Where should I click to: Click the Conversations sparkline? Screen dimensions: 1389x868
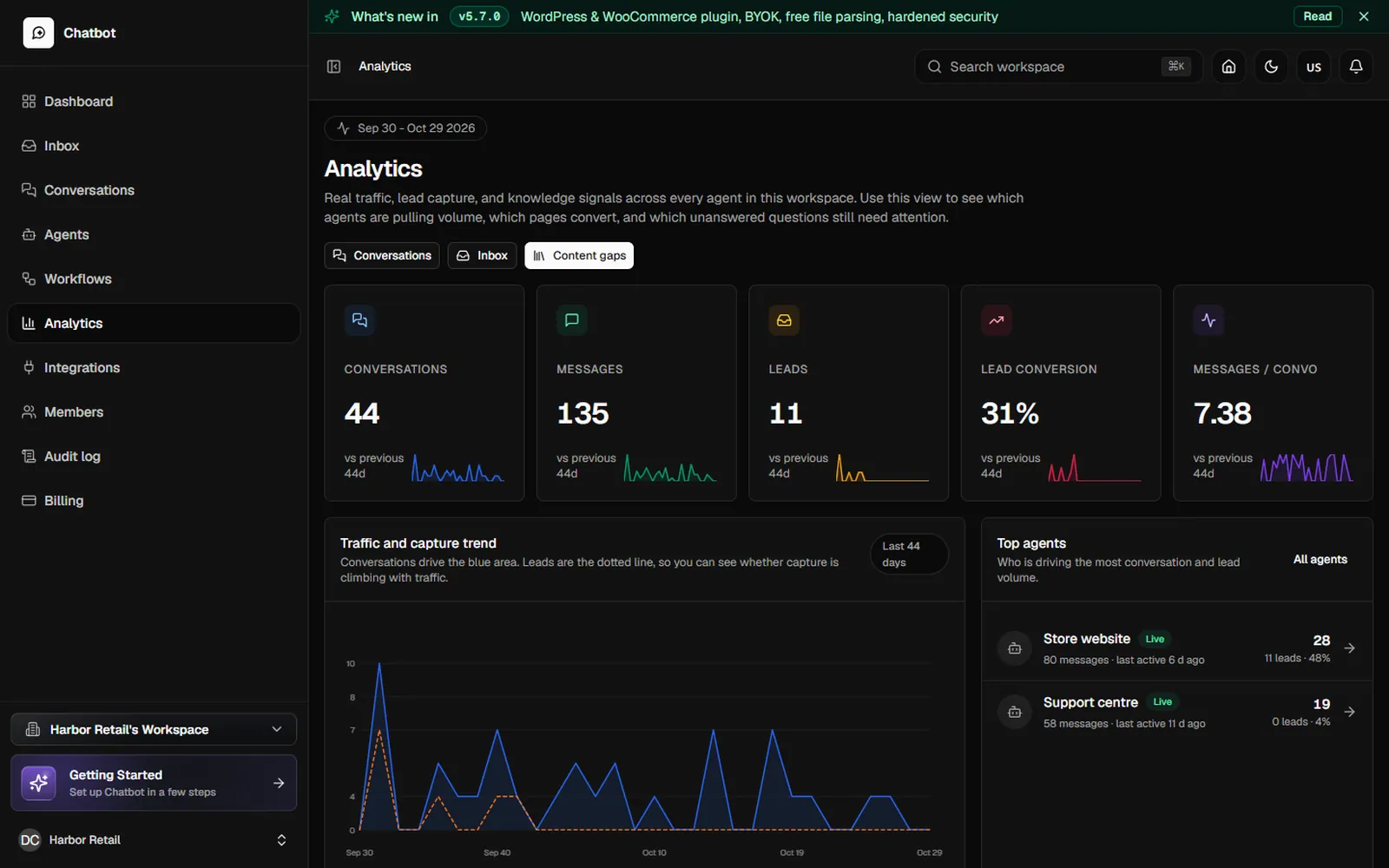pos(458,468)
